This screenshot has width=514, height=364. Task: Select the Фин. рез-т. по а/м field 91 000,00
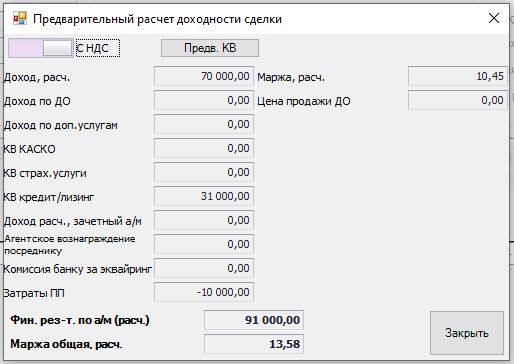254,320
